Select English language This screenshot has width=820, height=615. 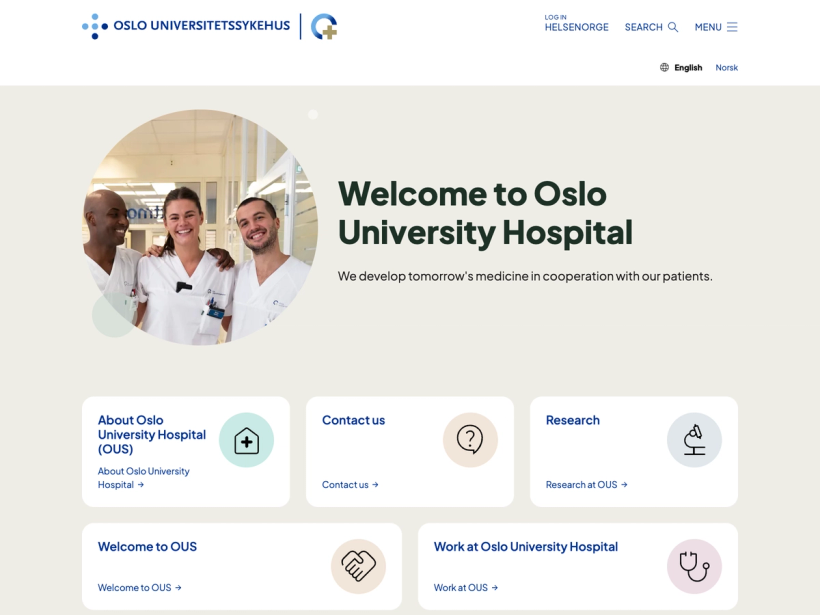coord(688,67)
